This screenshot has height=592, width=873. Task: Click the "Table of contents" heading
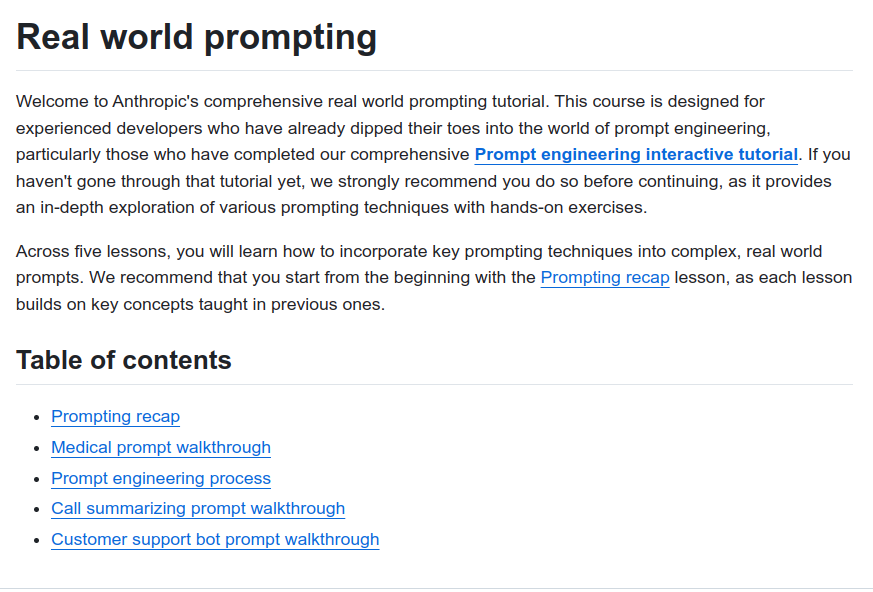point(124,360)
